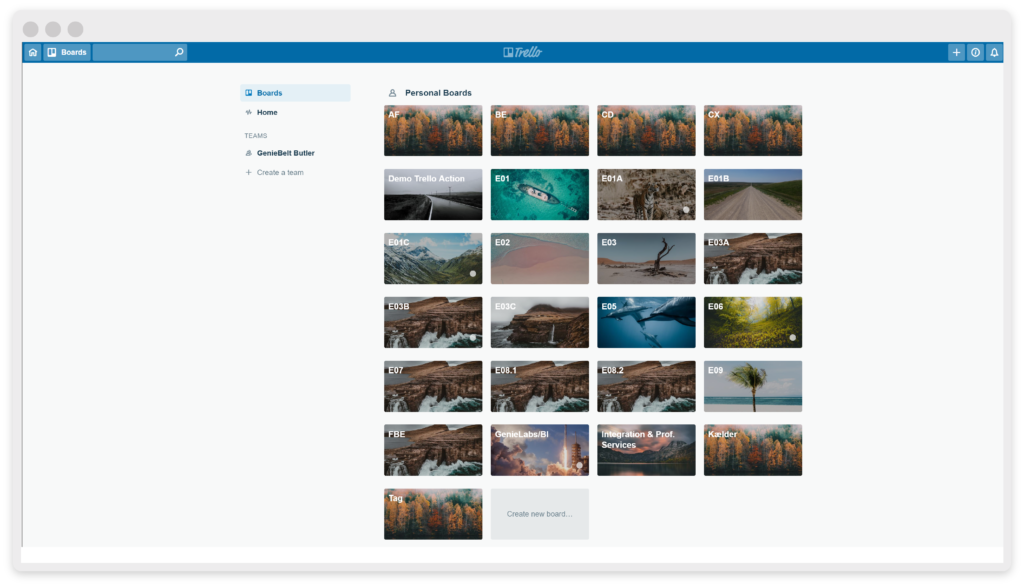Click inside the search field
Viewport: 1024px width, 587px height.
click(140, 51)
